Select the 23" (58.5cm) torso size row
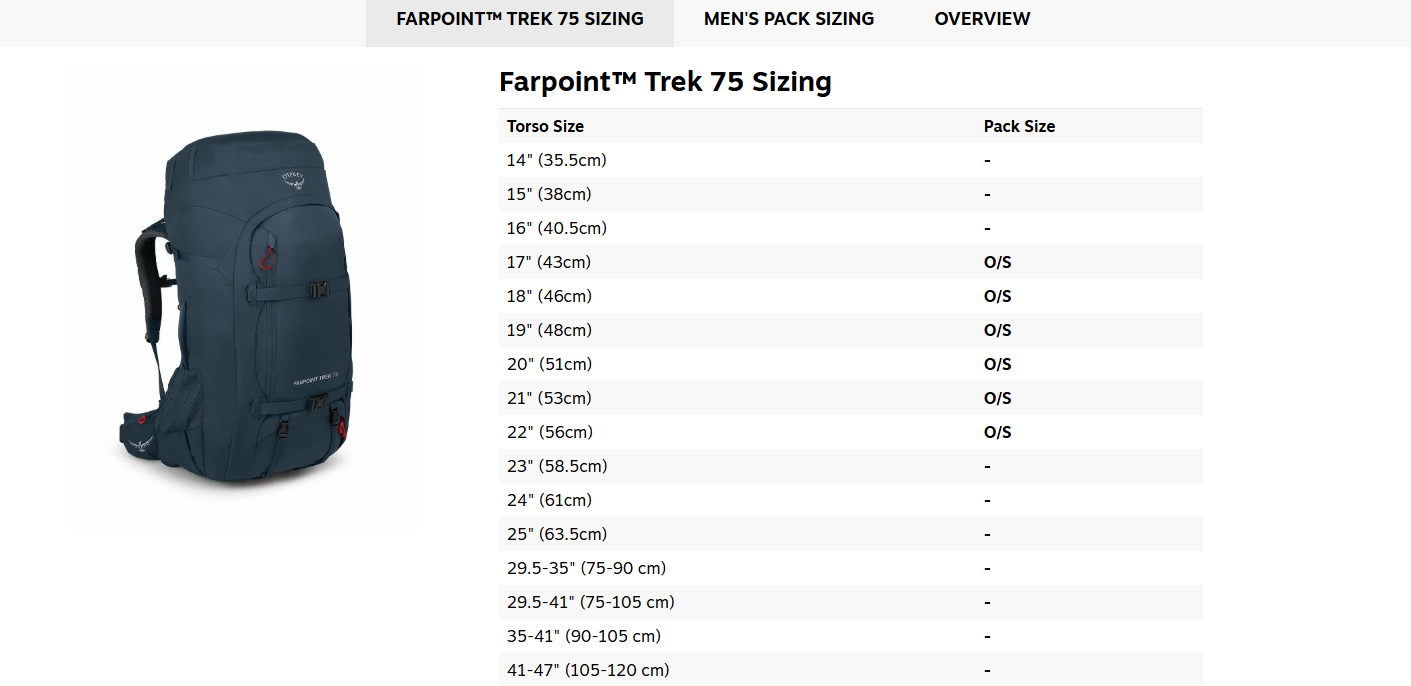Image resolution: width=1411 pixels, height=686 pixels. coord(557,466)
